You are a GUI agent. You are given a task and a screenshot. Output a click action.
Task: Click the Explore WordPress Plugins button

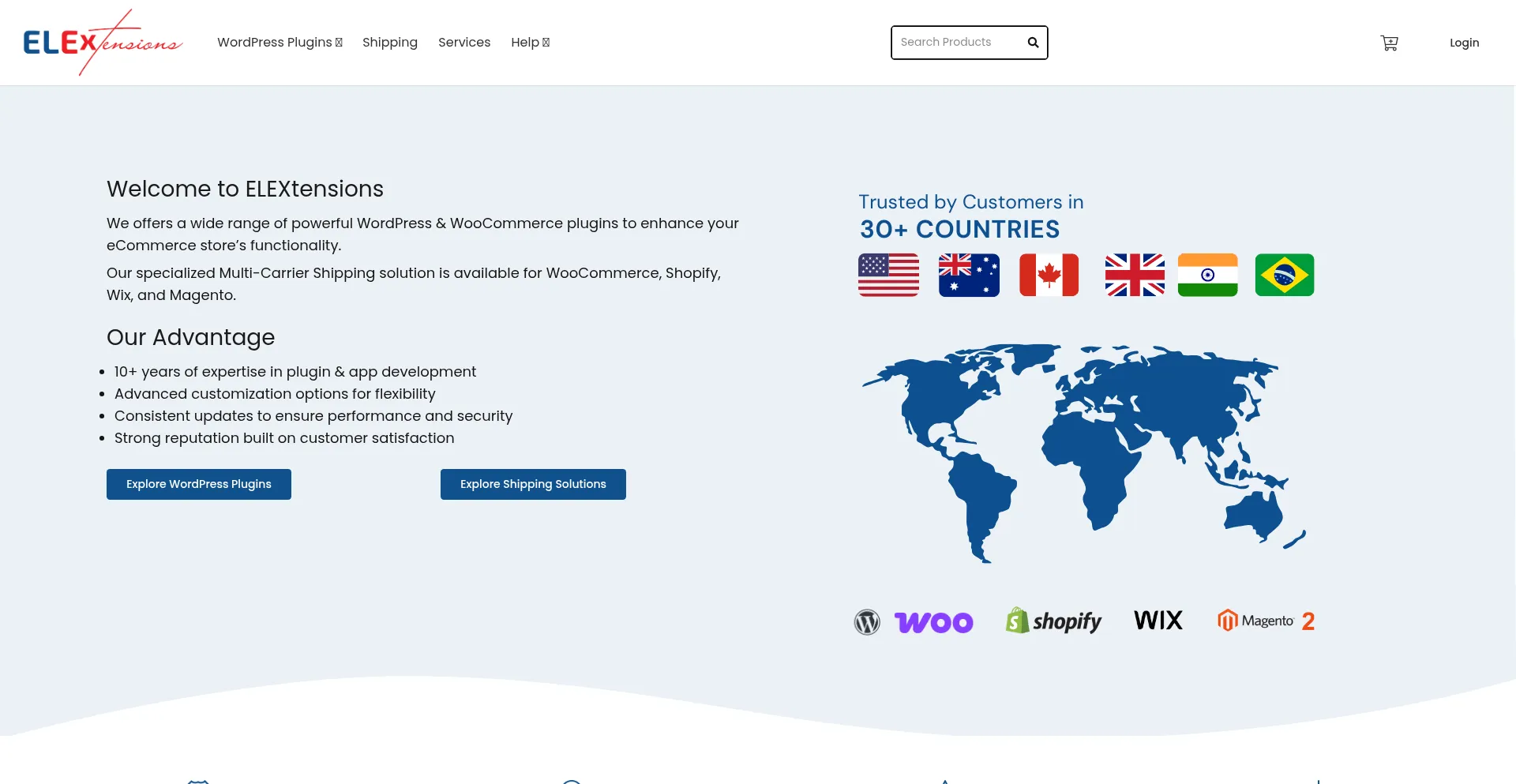point(199,484)
